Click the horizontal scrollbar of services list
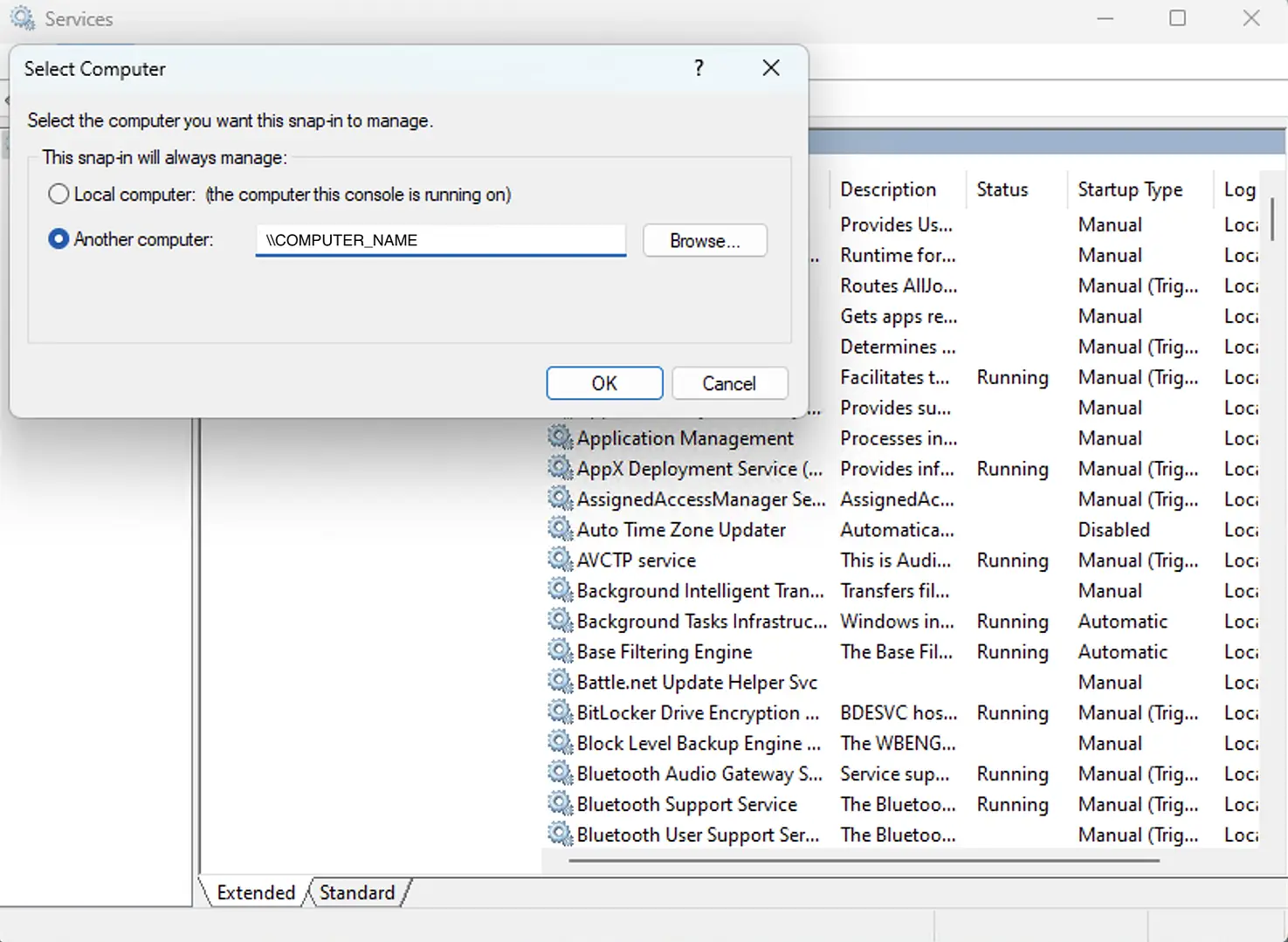The width and height of the screenshot is (1288, 942). [x=864, y=861]
